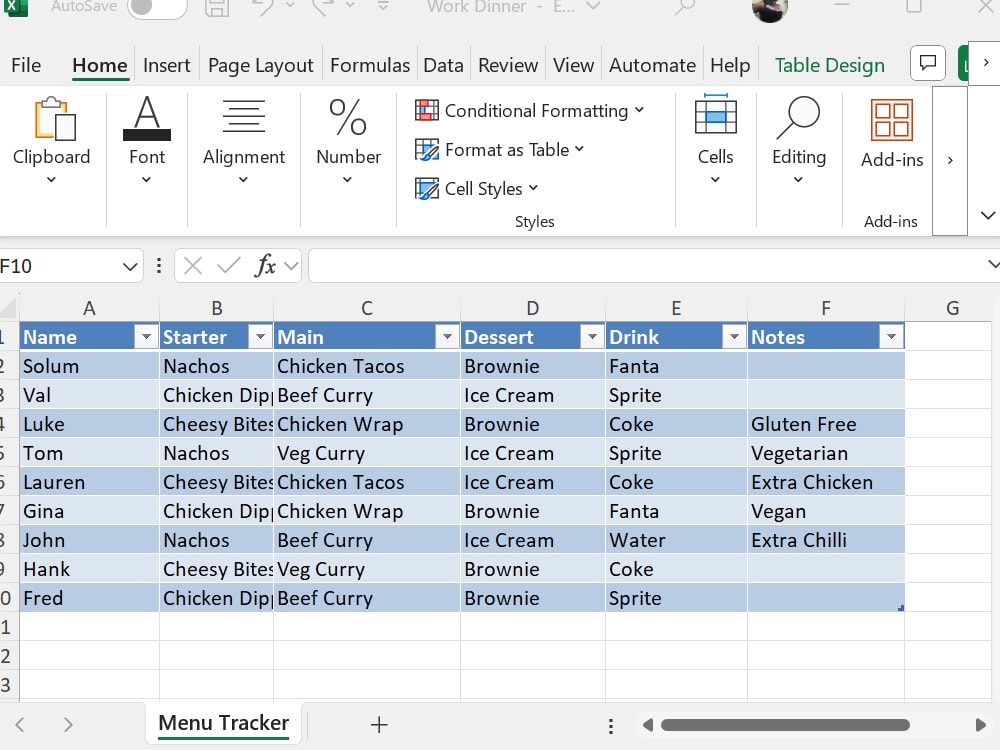
Task: Open the Dessert column filter dropdown
Action: [x=592, y=336]
